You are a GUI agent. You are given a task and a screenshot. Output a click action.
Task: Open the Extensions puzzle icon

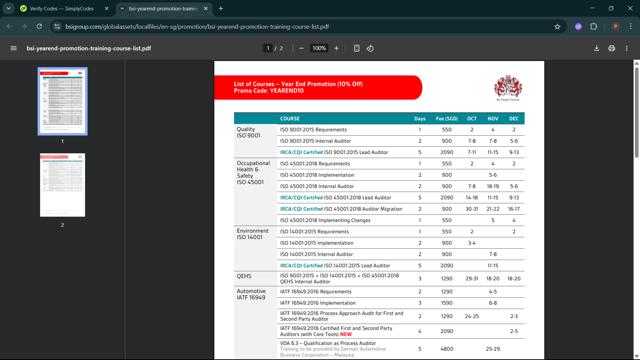coord(593,27)
